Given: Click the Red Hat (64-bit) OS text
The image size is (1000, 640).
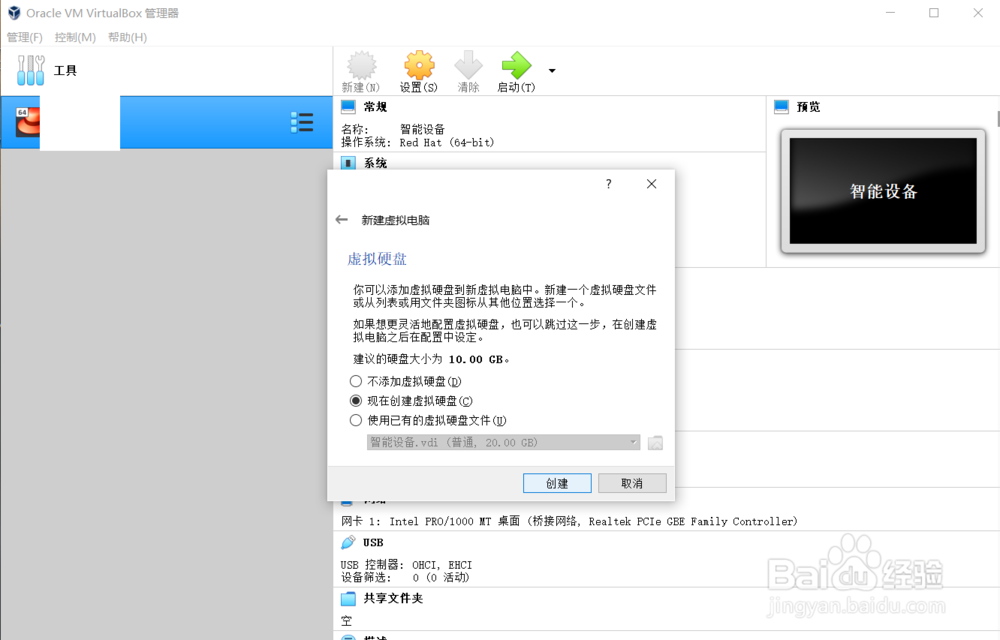Looking at the screenshot, I should (x=447, y=143).
